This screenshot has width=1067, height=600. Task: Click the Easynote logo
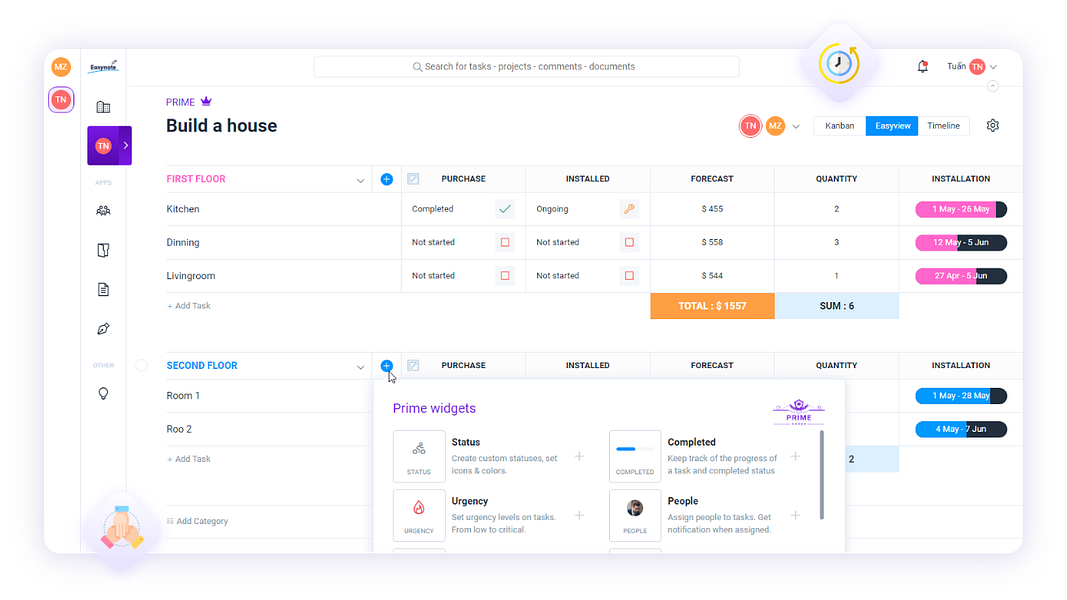click(x=103, y=67)
